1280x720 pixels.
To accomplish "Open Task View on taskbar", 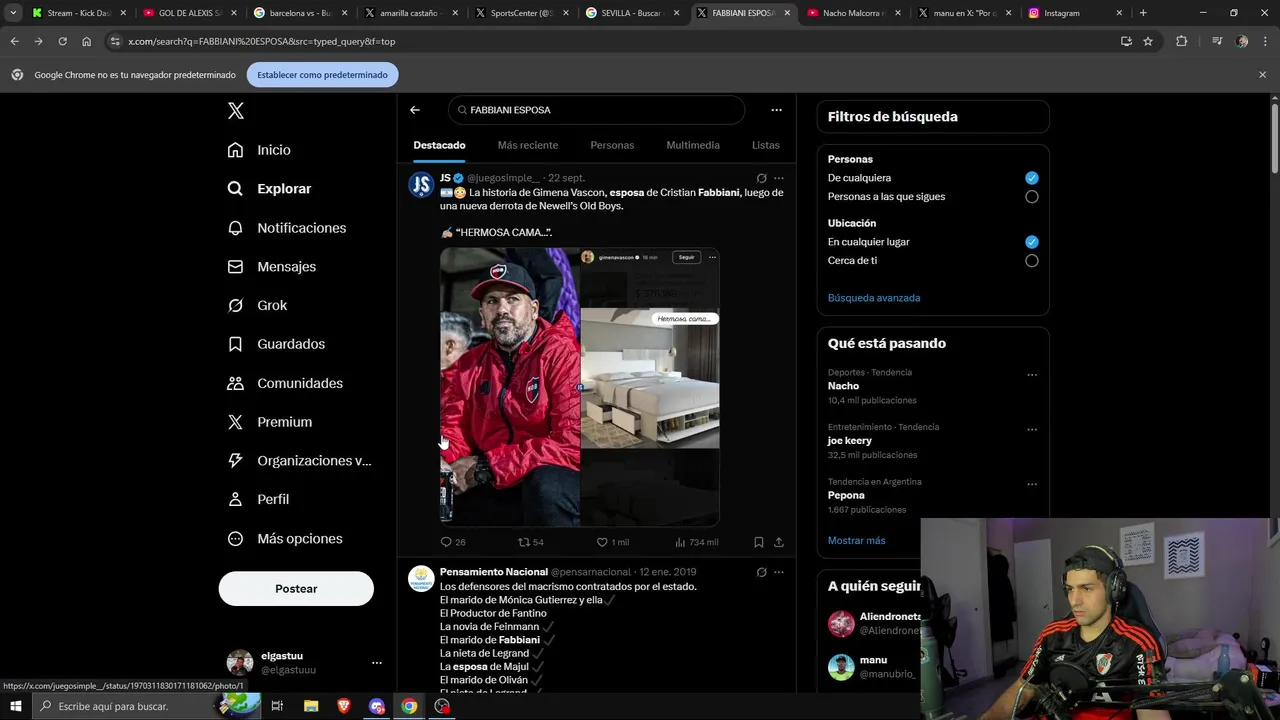I will click(x=277, y=706).
